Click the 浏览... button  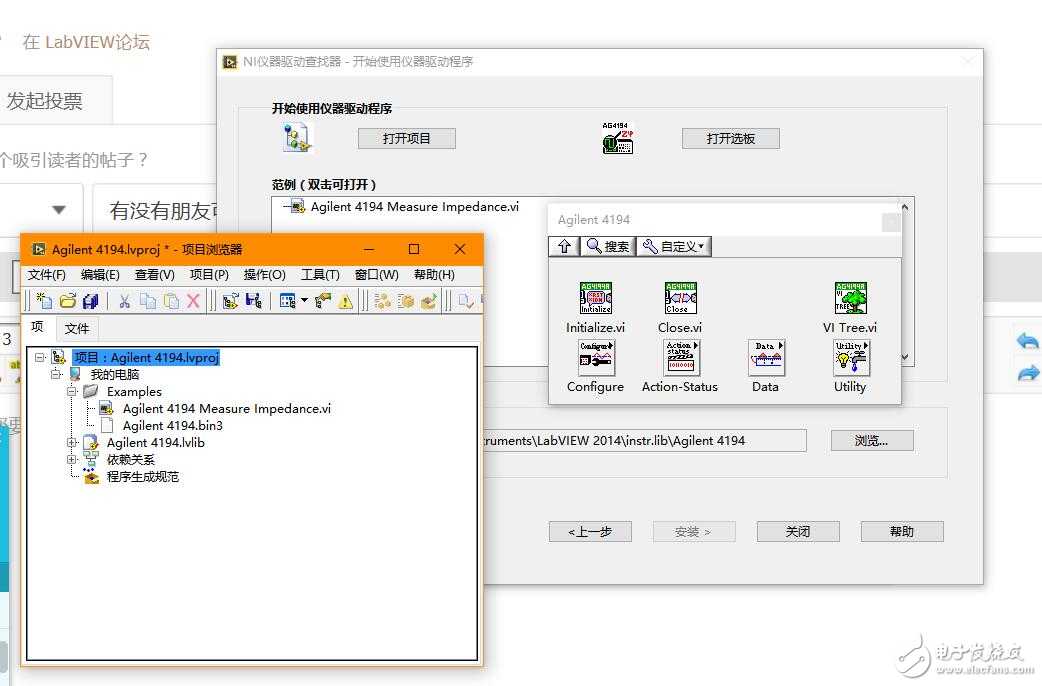point(872,440)
